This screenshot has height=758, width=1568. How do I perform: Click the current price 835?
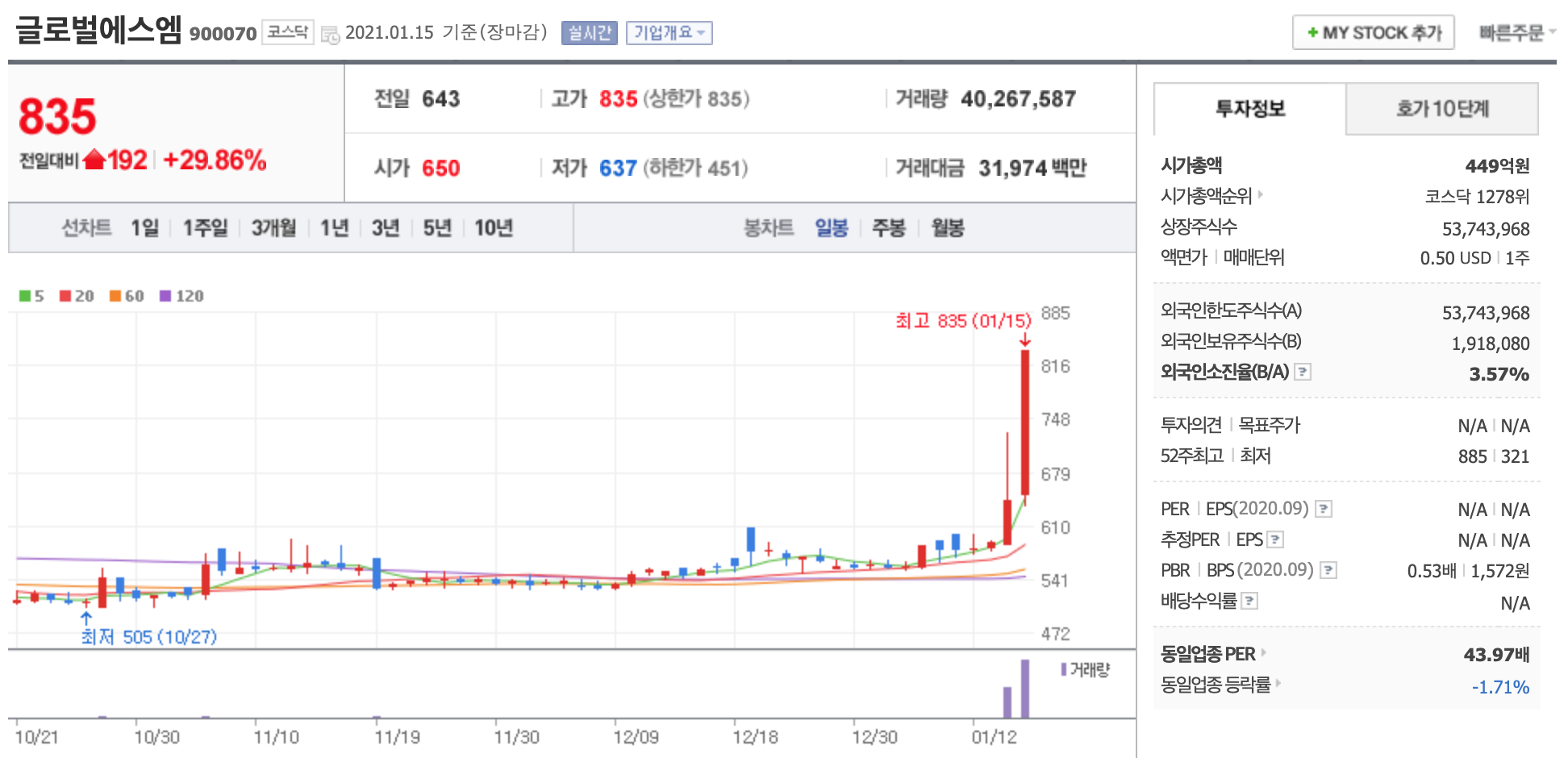pyautogui.click(x=57, y=116)
